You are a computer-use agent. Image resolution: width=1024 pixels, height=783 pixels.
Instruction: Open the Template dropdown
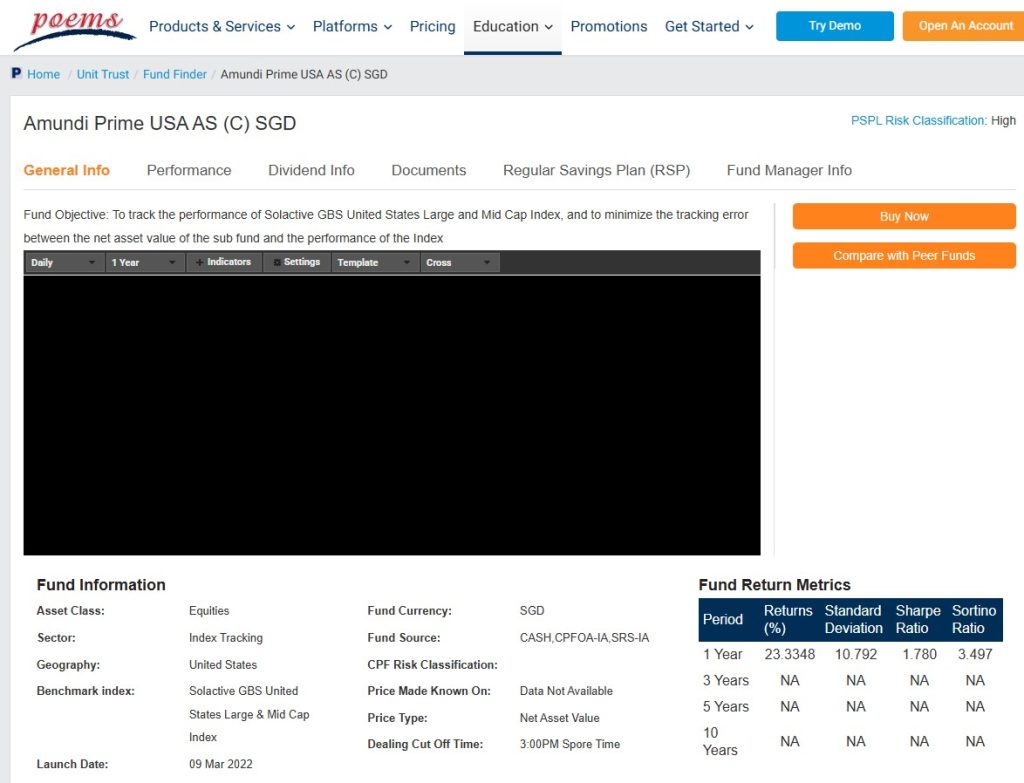tap(375, 263)
